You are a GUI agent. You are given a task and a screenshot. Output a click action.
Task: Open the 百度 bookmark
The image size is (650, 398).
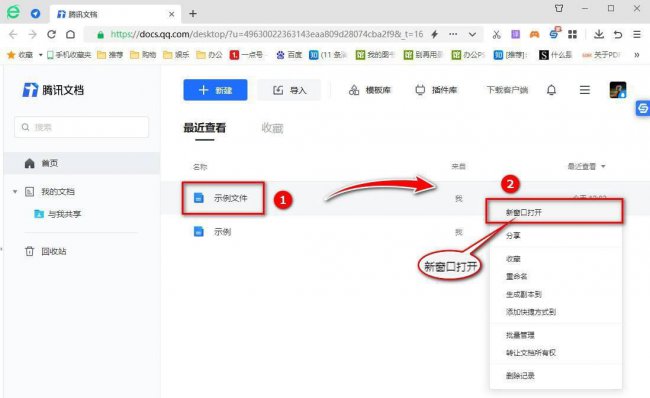[289, 54]
